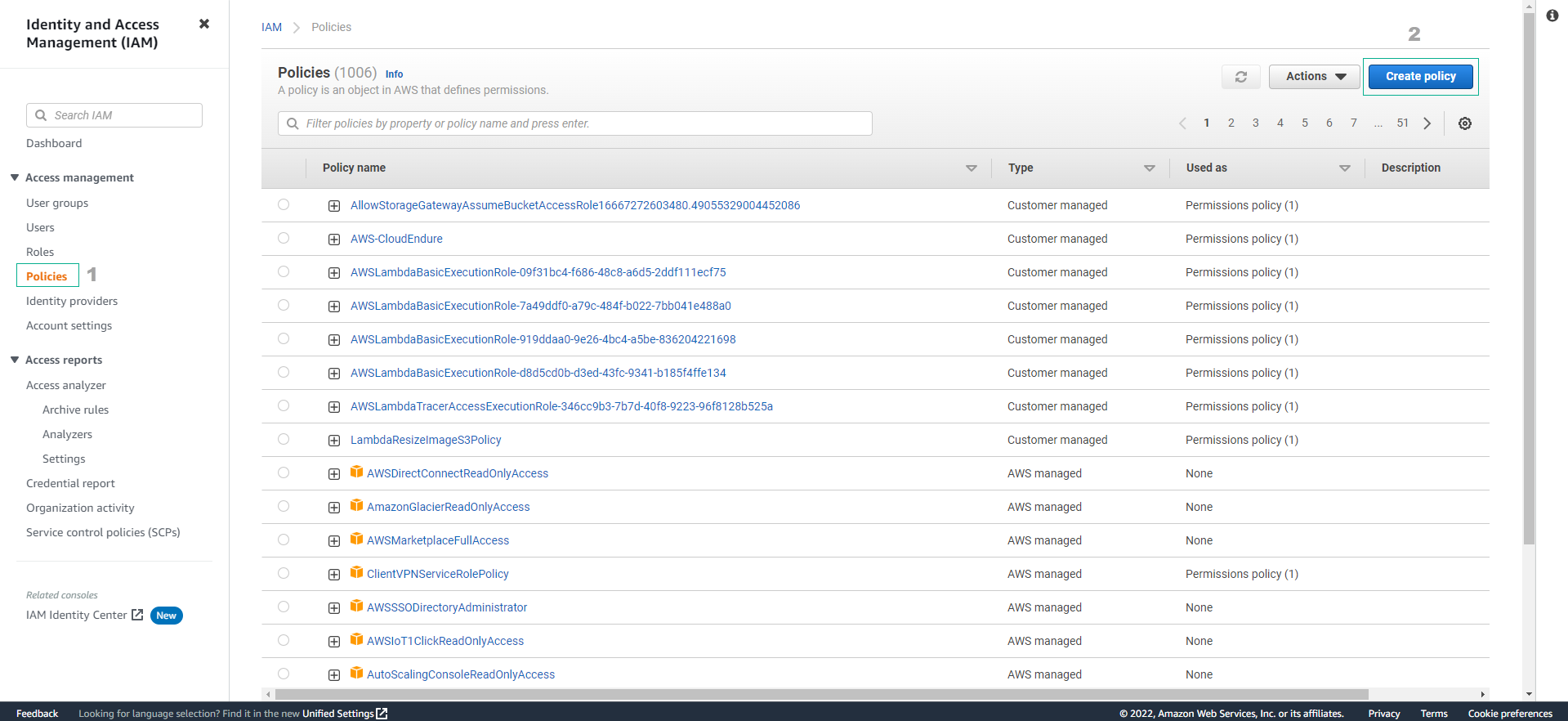Screen dimensions: 1568x721
Task: Open the Info link beside Policies
Action: pyautogui.click(x=394, y=74)
